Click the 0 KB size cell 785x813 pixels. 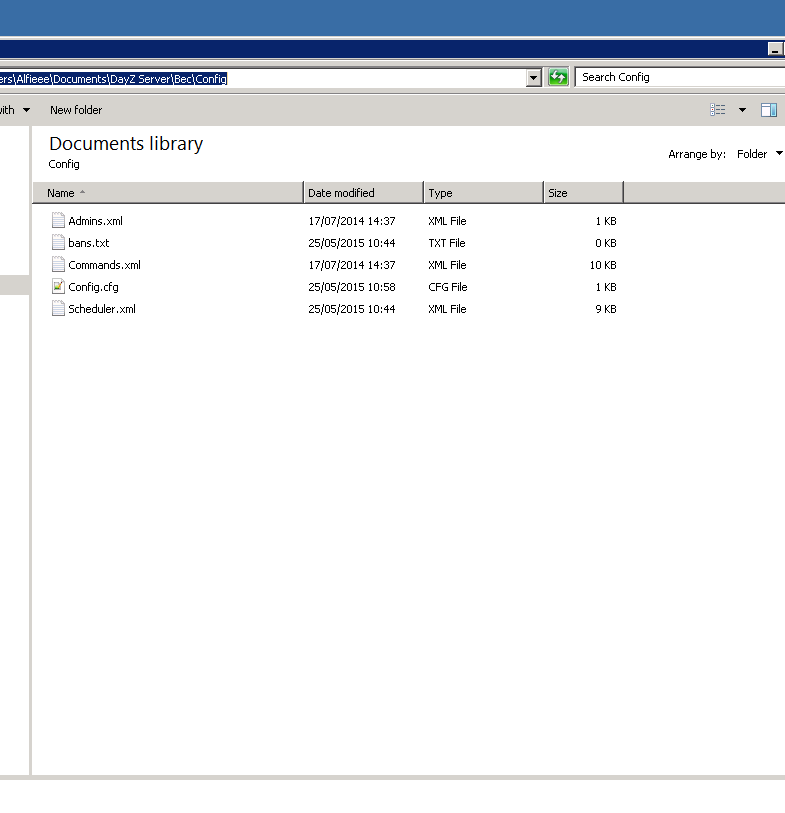pos(606,243)
